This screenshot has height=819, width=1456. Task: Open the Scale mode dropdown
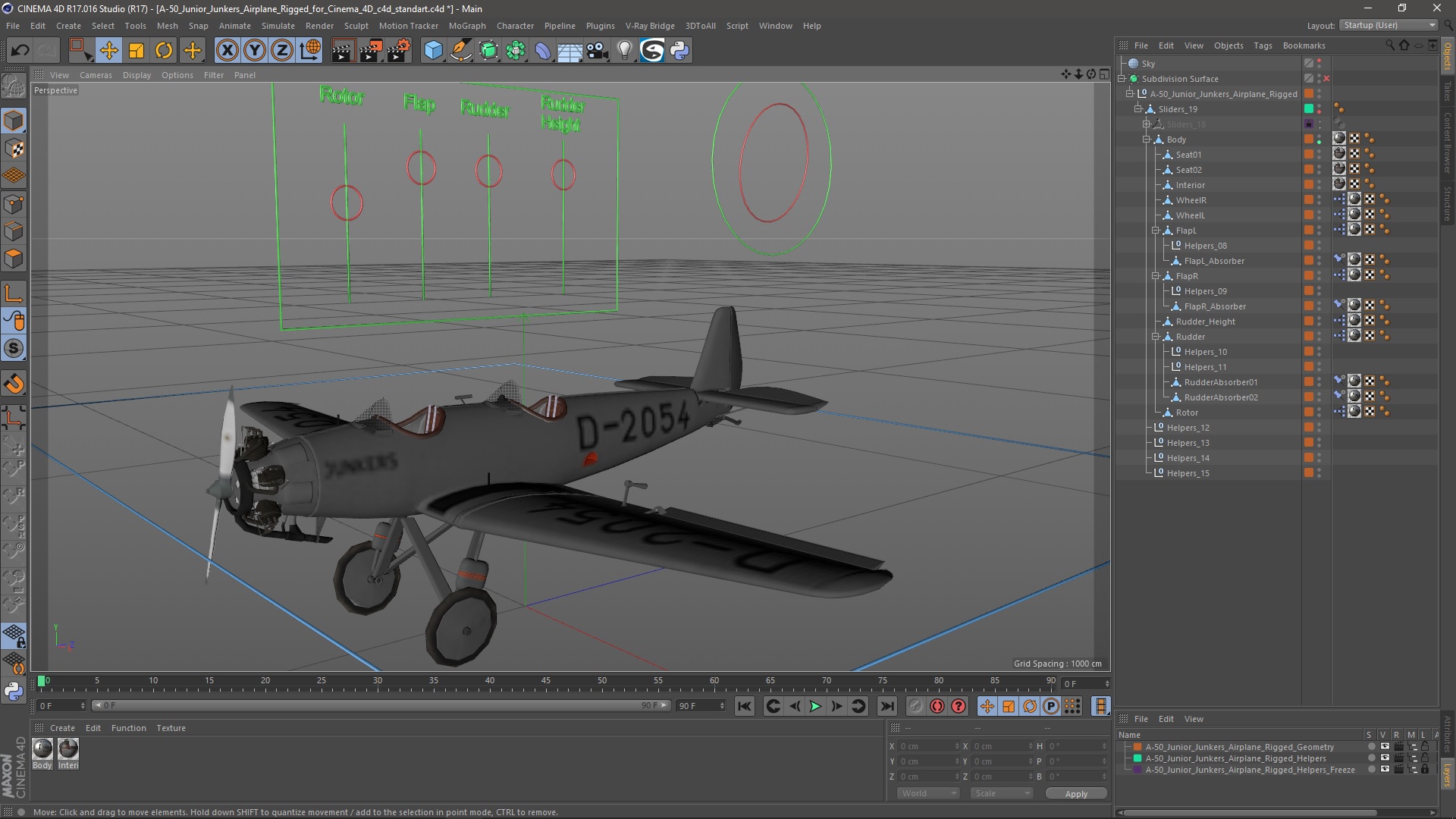click(x=1001, y=793)
